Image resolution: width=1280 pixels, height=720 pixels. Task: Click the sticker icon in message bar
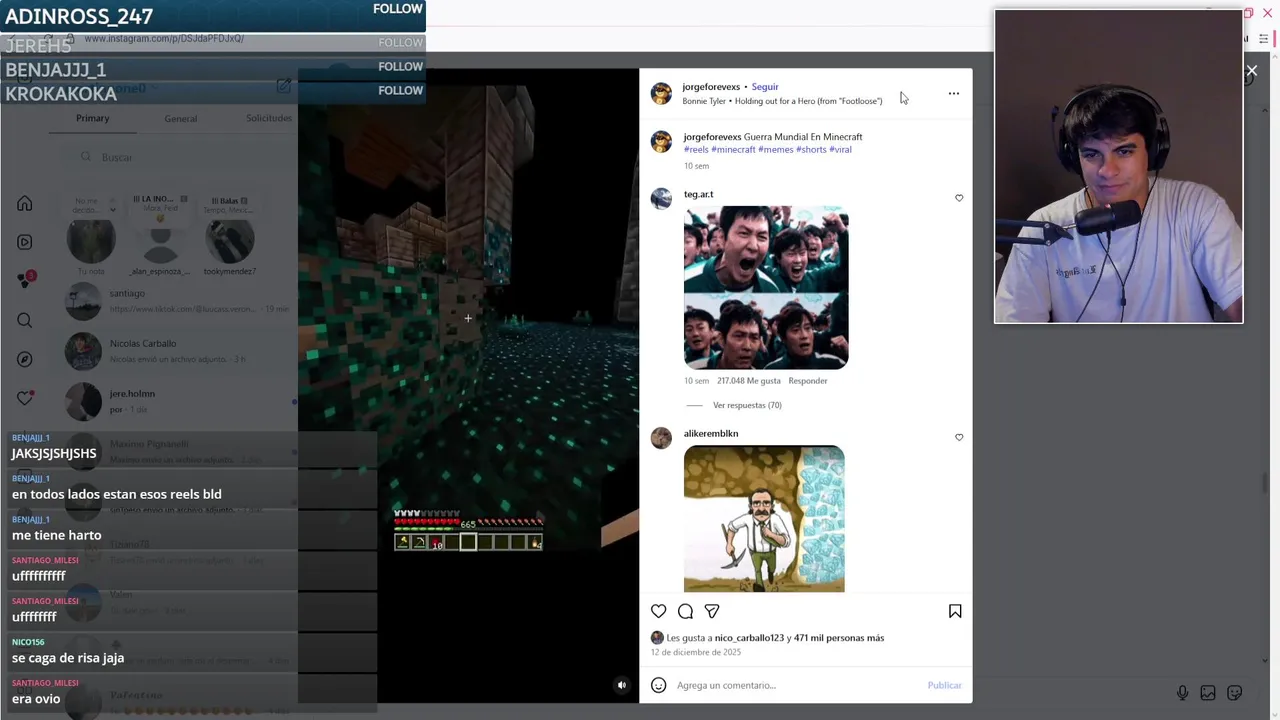(1235, 693)
